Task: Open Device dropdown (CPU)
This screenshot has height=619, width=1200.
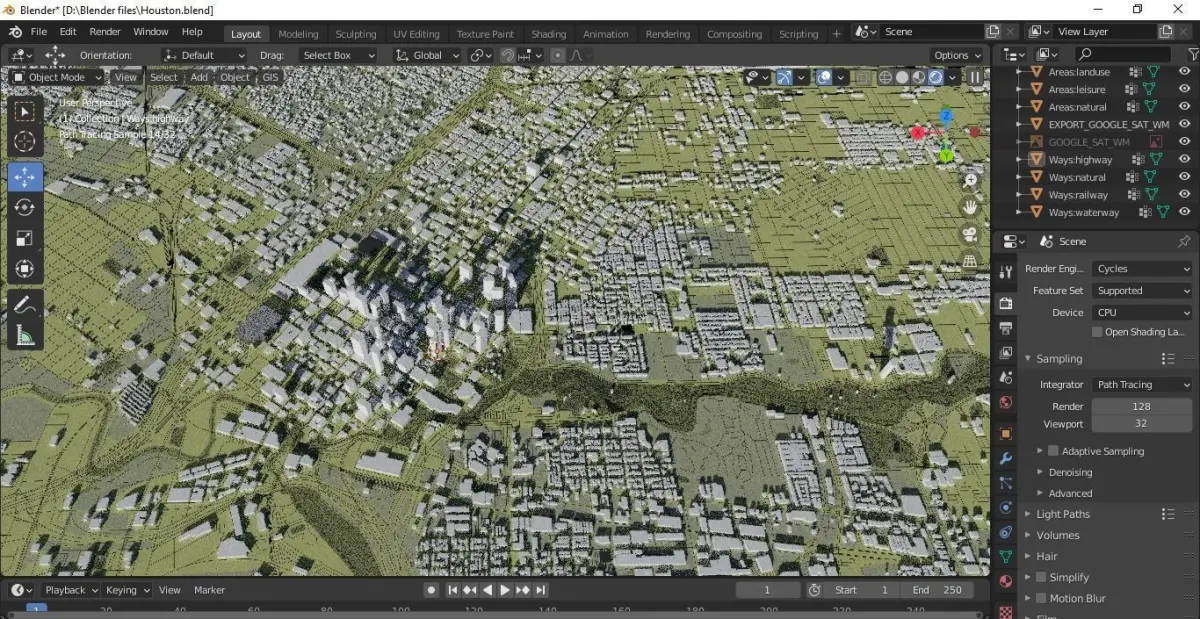Action: tap(1142, 312)
